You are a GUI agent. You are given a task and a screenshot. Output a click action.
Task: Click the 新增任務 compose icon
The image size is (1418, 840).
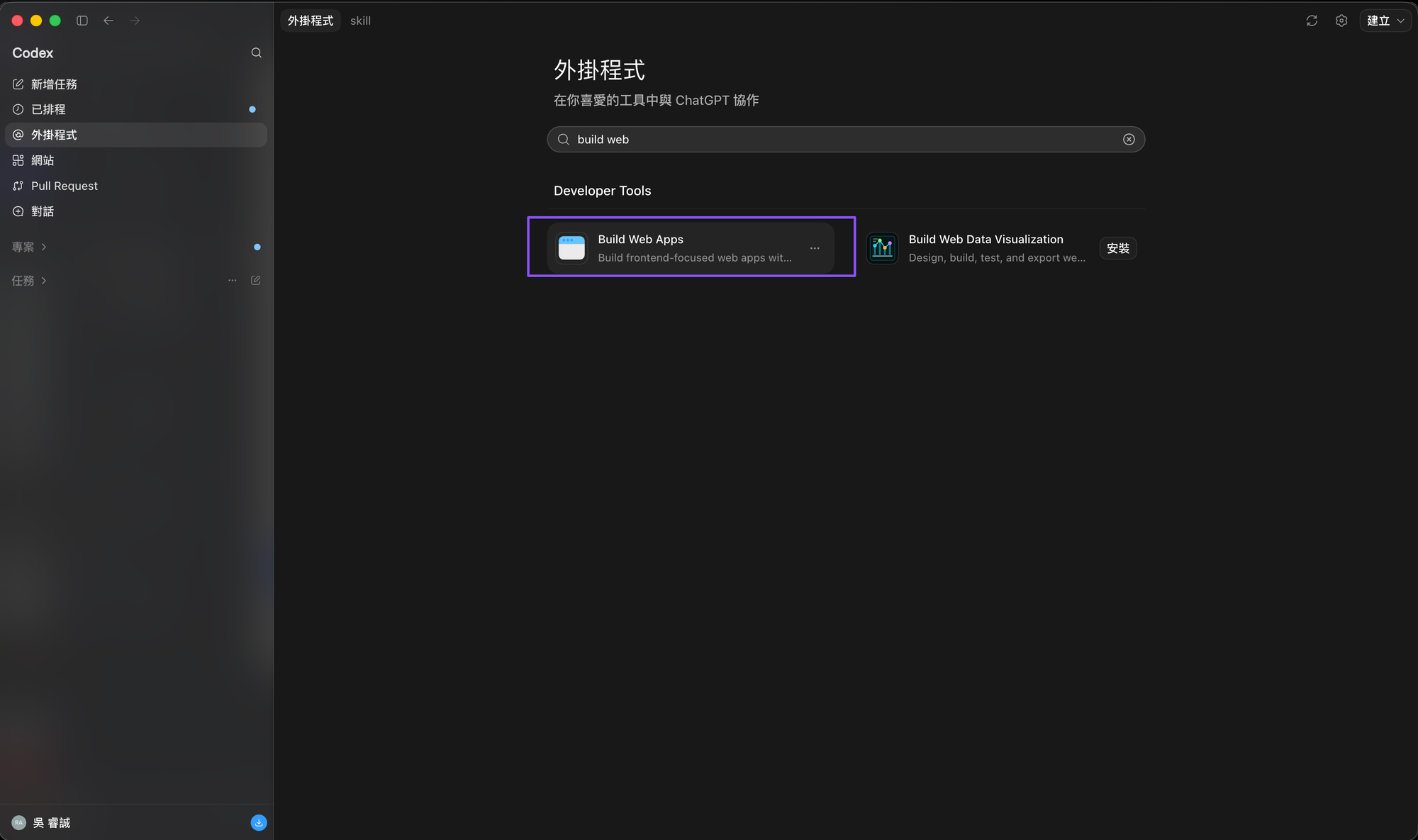pyautogui.click(x=18, y=84)
